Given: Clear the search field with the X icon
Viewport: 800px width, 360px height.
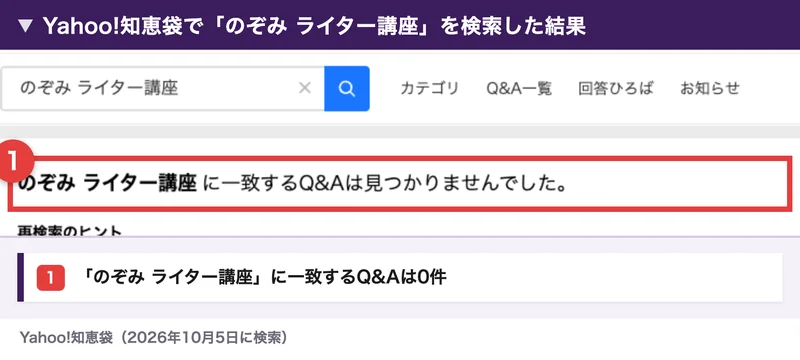Looking at the screenshot, I should 305,89.
